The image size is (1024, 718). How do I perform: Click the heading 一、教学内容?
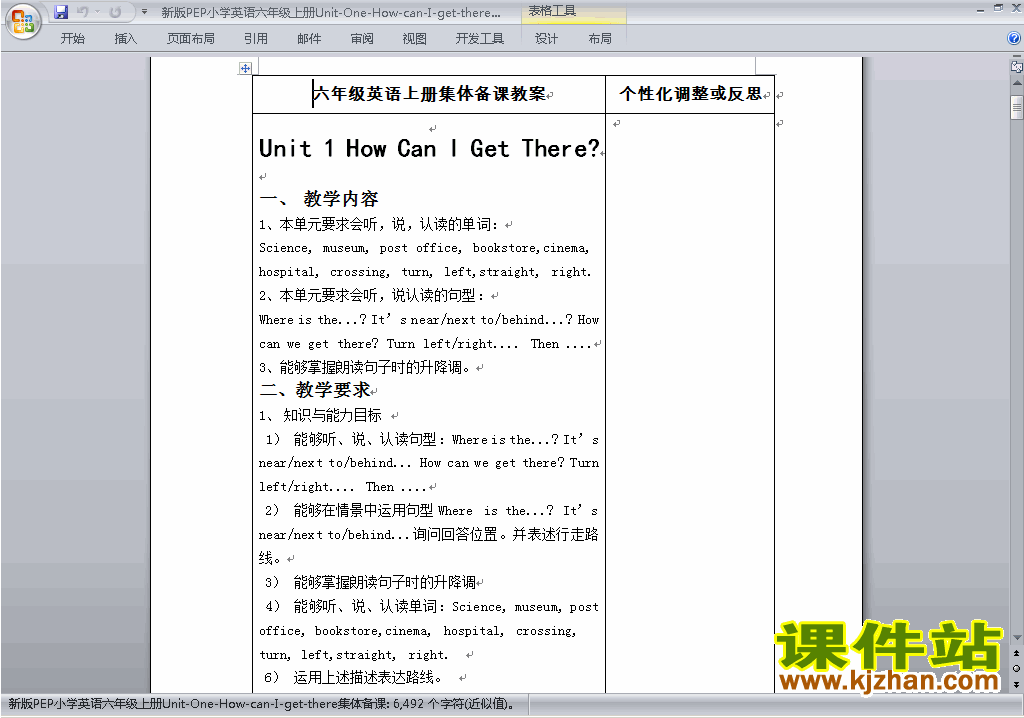[319, 199]
